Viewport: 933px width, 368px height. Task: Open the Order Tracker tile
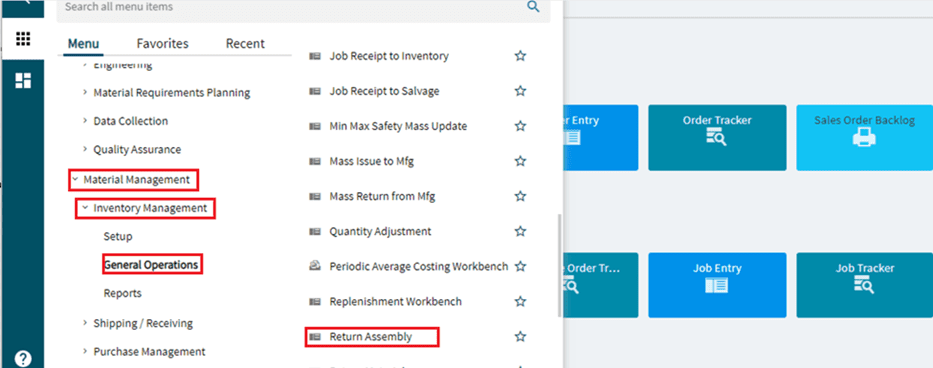click(x=717, y=138)
